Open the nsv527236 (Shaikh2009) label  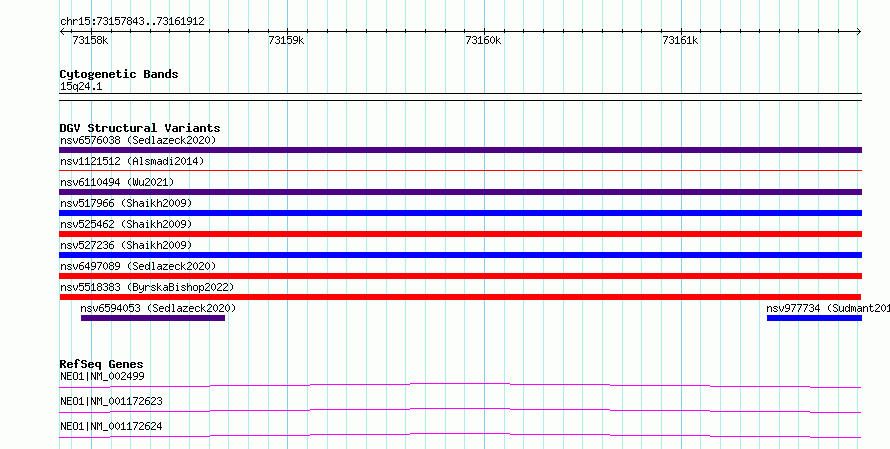coord(126,245)
